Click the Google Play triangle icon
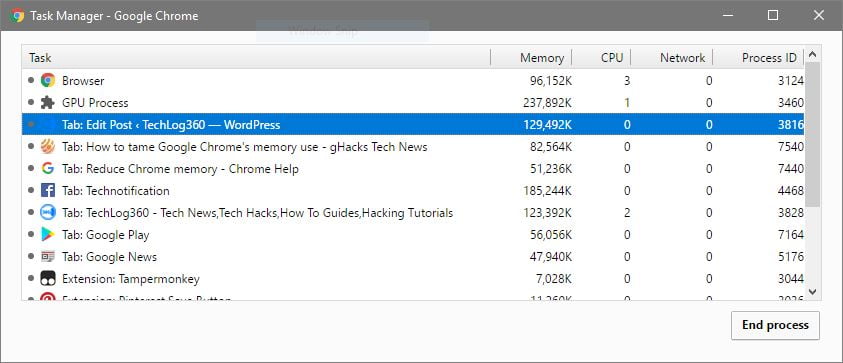 pos(48,235)
